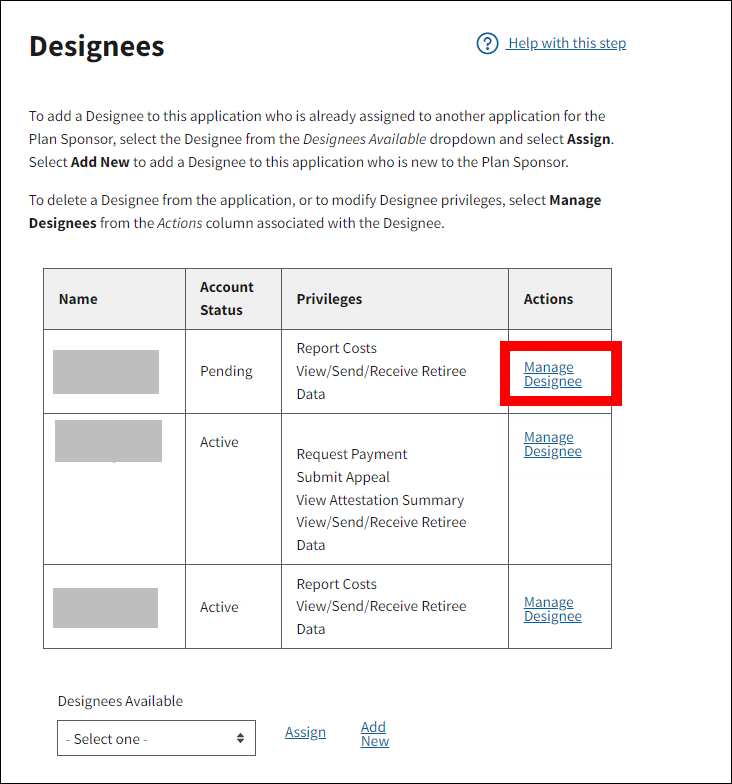The width and height of the screenshot is (732, 784).
Task: Click the Pending account status cell
Action: coord(226,371)
